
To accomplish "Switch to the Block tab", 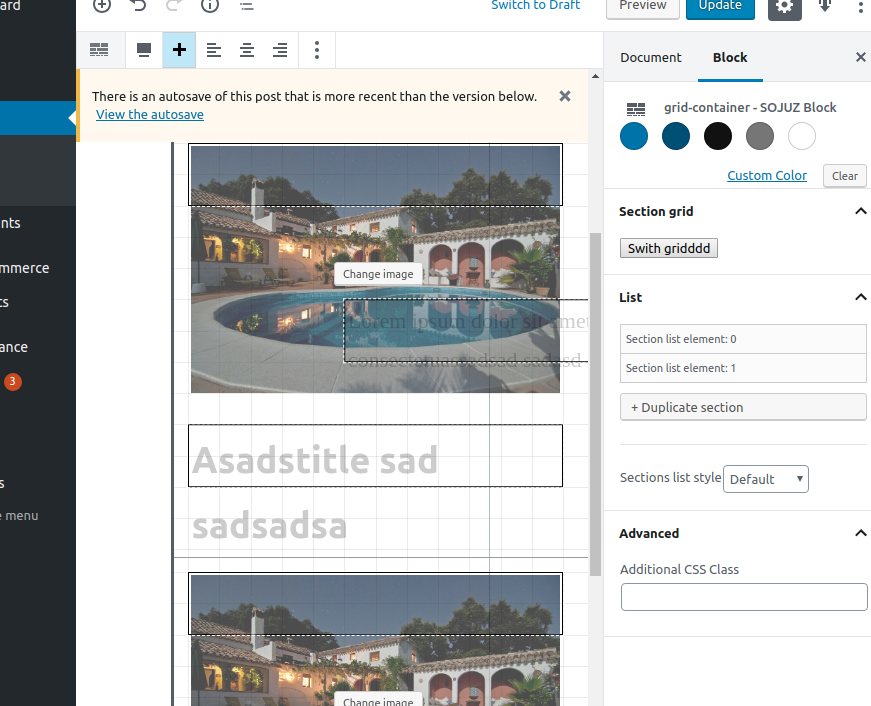I will pyautogui.click(x=730, y=57).
